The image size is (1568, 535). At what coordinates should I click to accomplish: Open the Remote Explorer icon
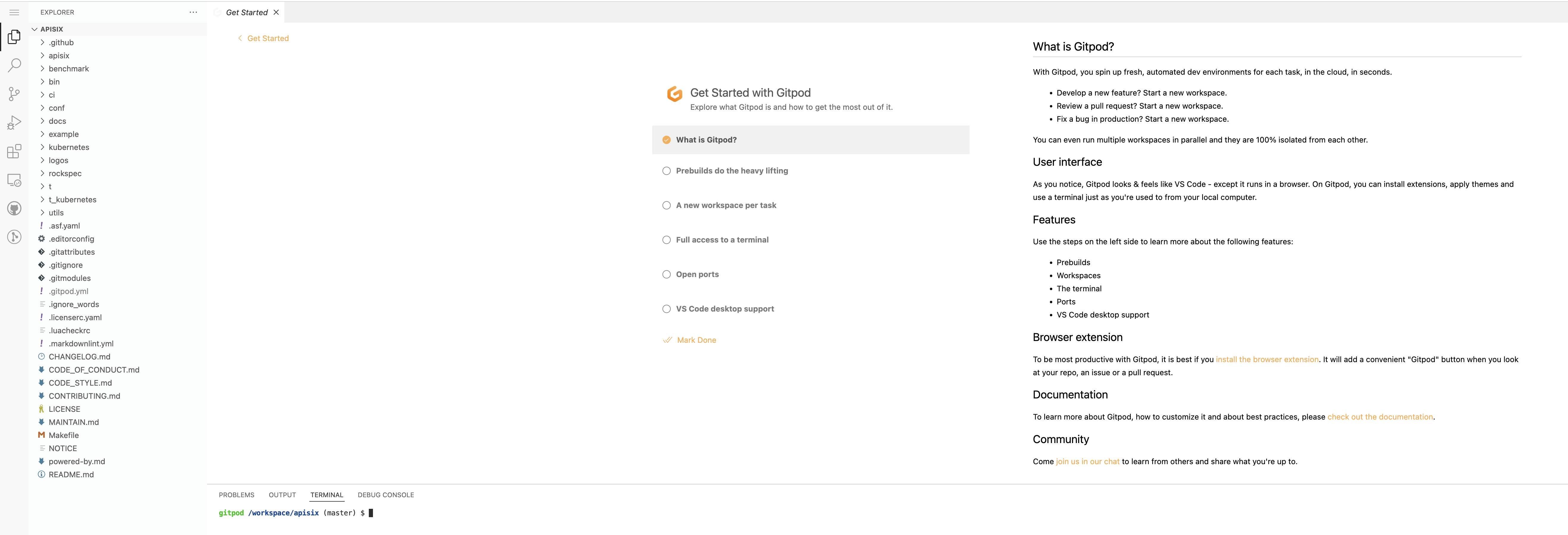click(14, 179)
